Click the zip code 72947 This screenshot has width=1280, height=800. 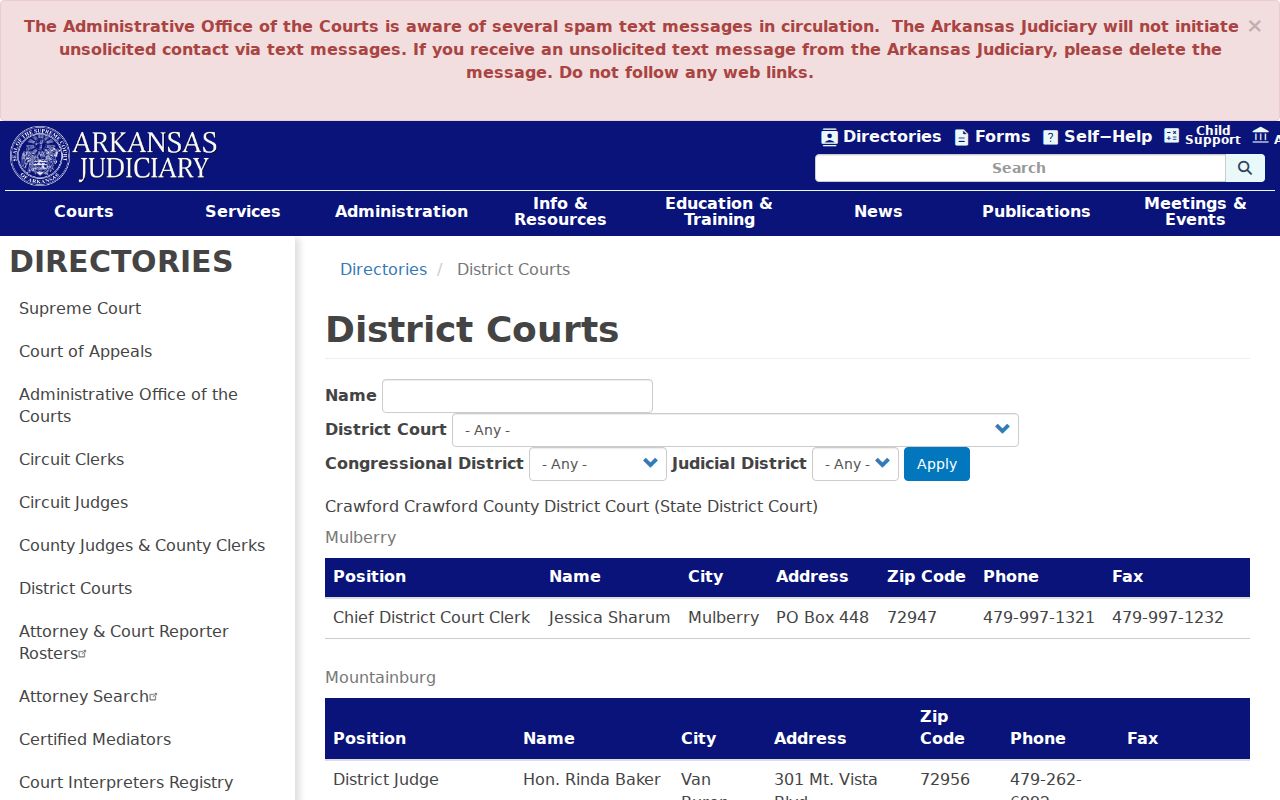pos(912,617)
